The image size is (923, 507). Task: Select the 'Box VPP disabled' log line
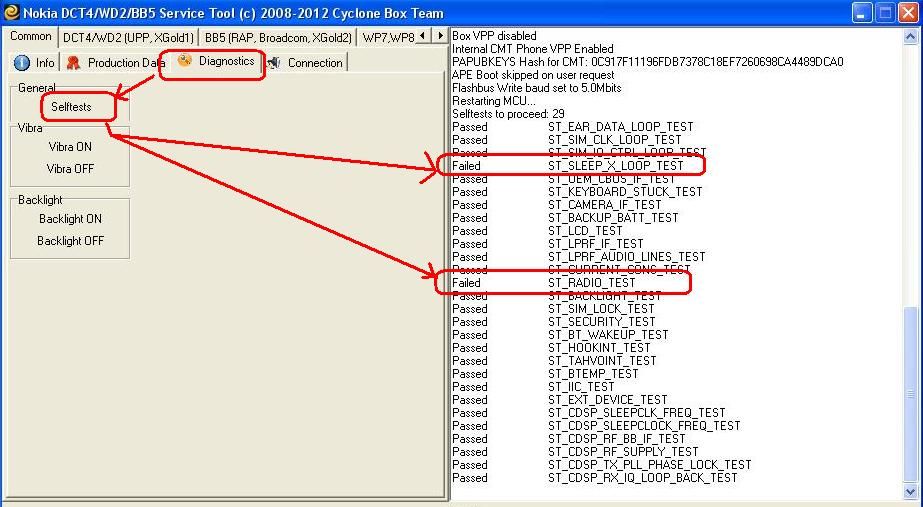pyautogui.click(x=494, y=36)
